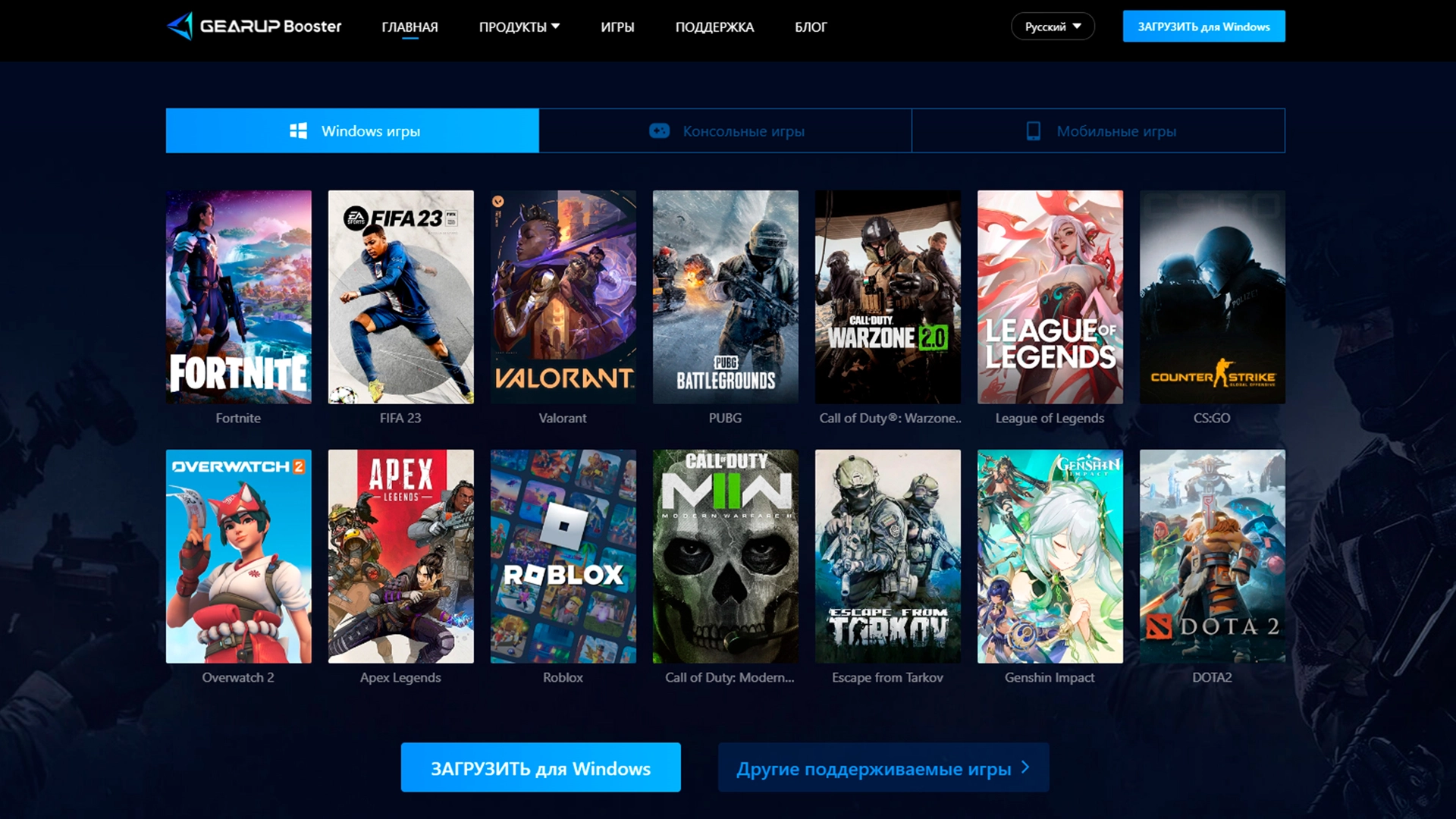Image resolution: width=1456 pixels, height=819 pixels.
Task: Click the Genshin Impact title link
Action: (1050, 677)
